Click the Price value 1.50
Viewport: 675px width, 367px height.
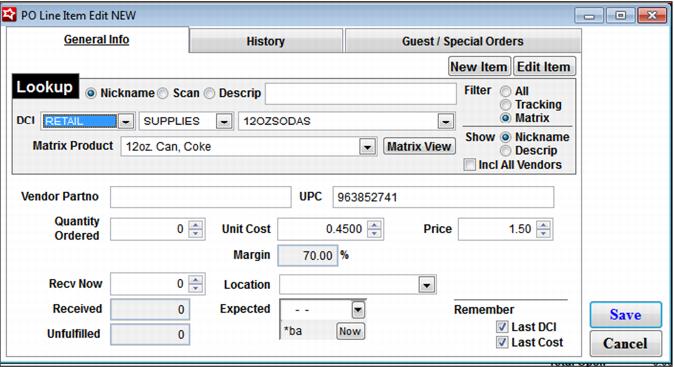(x=497, y=229)
